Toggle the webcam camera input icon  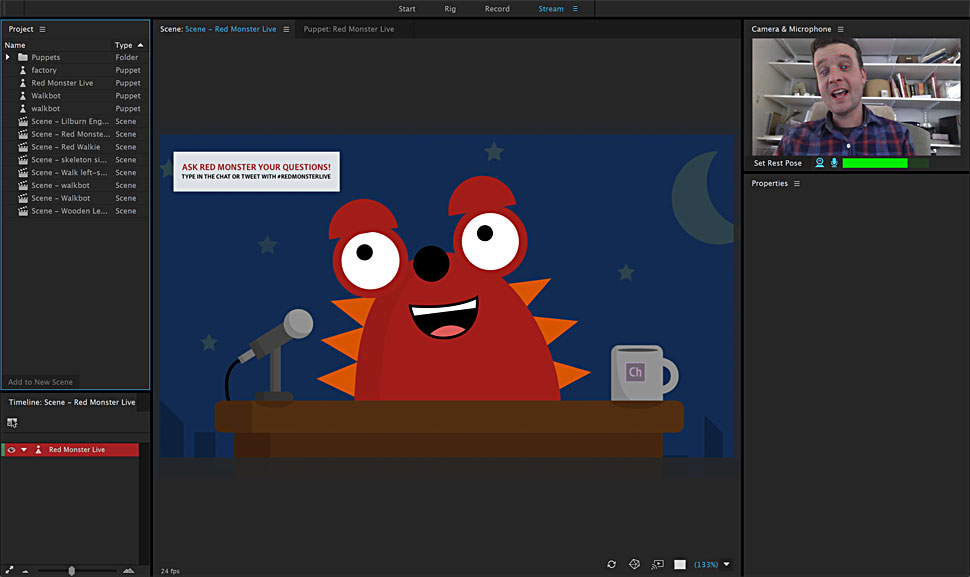point(819,163)
